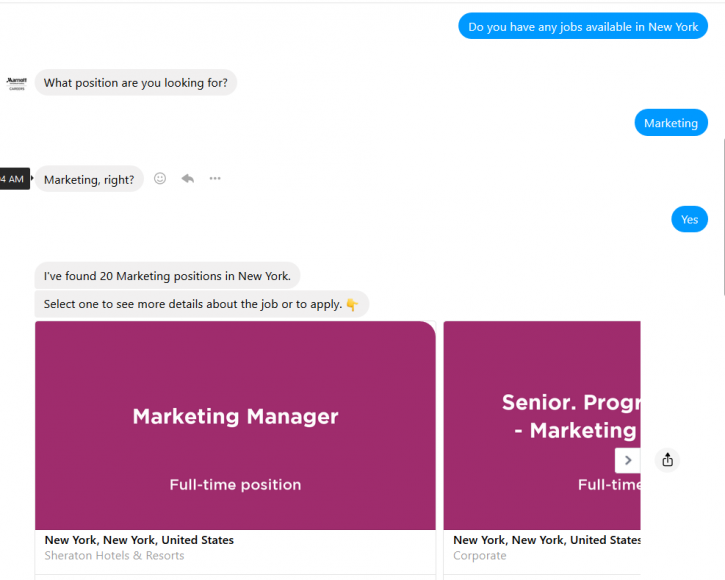Click the 'Select one to see more details' message
The height and width of the screenshot is (580, 725).
coord(201,304)
